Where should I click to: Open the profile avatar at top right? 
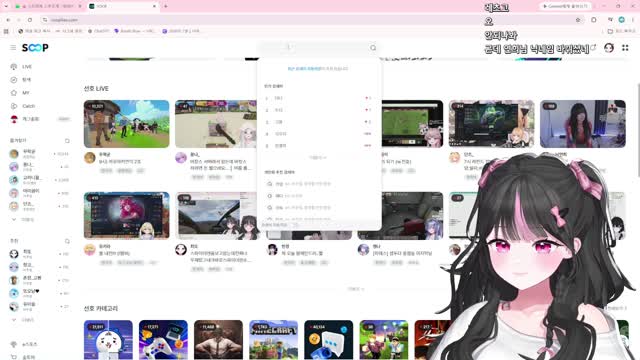click(609, 48)
